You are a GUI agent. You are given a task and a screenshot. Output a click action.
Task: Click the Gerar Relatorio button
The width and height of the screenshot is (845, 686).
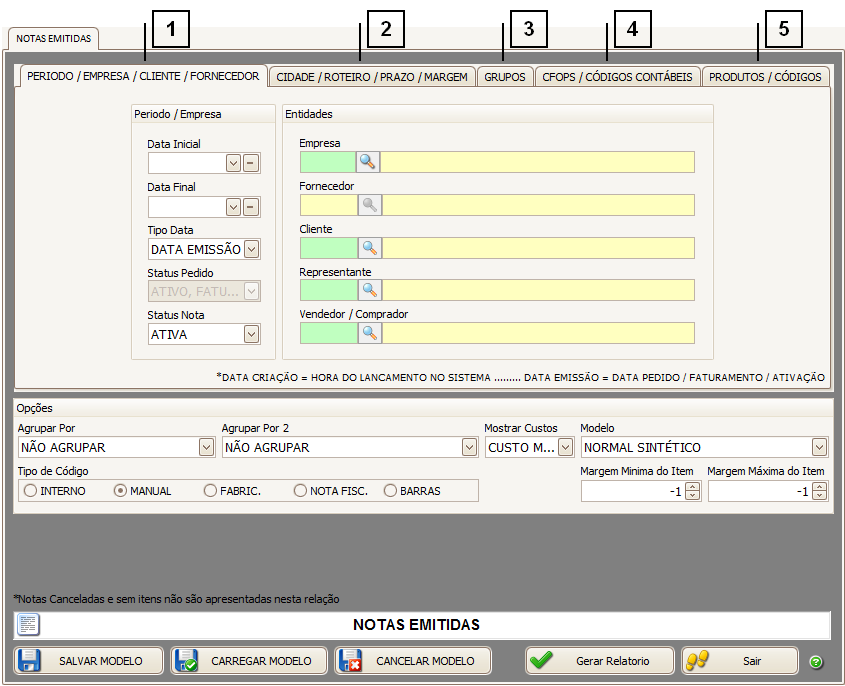(600, 661)
